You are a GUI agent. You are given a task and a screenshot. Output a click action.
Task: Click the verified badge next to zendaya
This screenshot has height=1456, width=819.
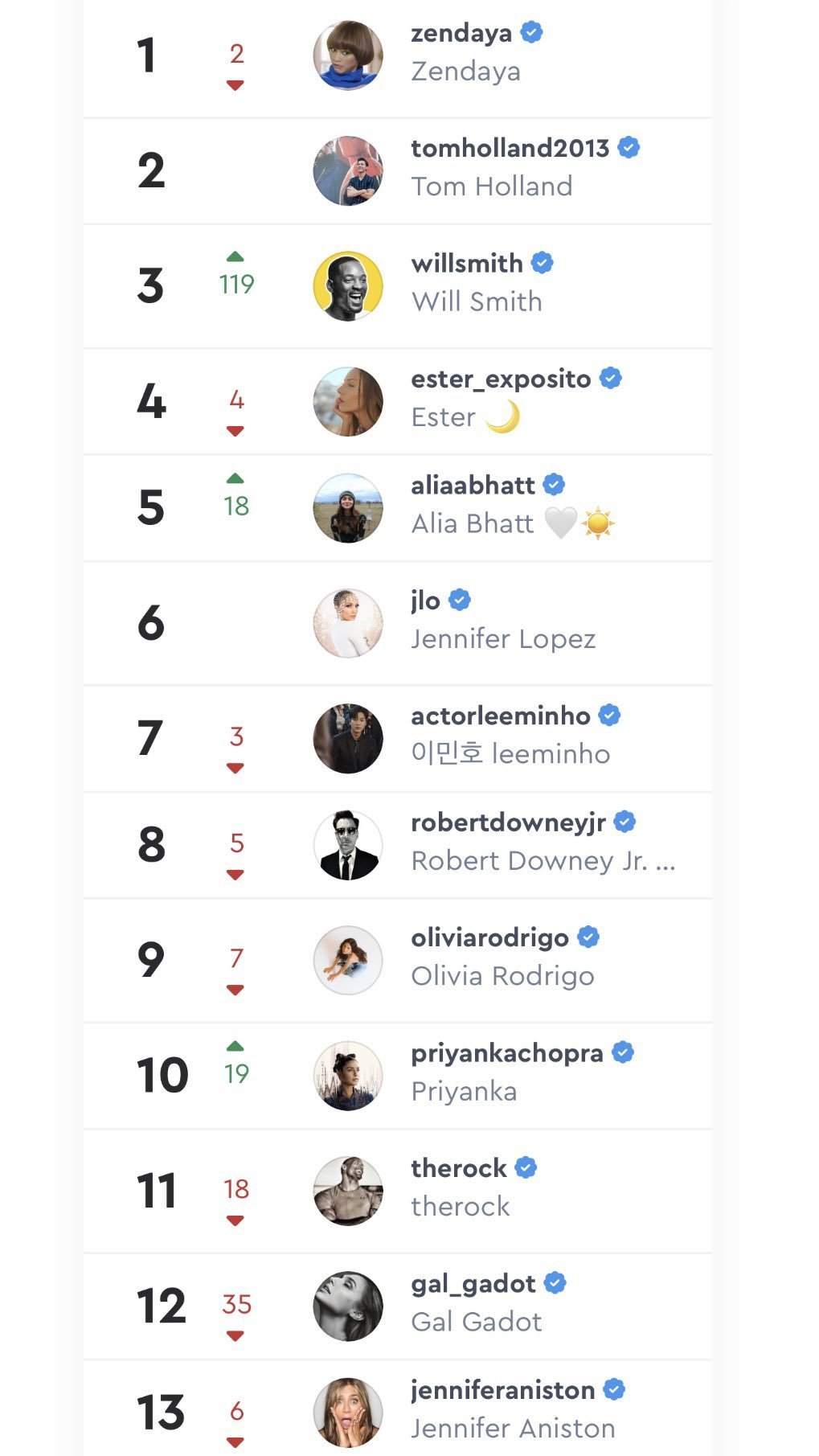tap(531, 32)
